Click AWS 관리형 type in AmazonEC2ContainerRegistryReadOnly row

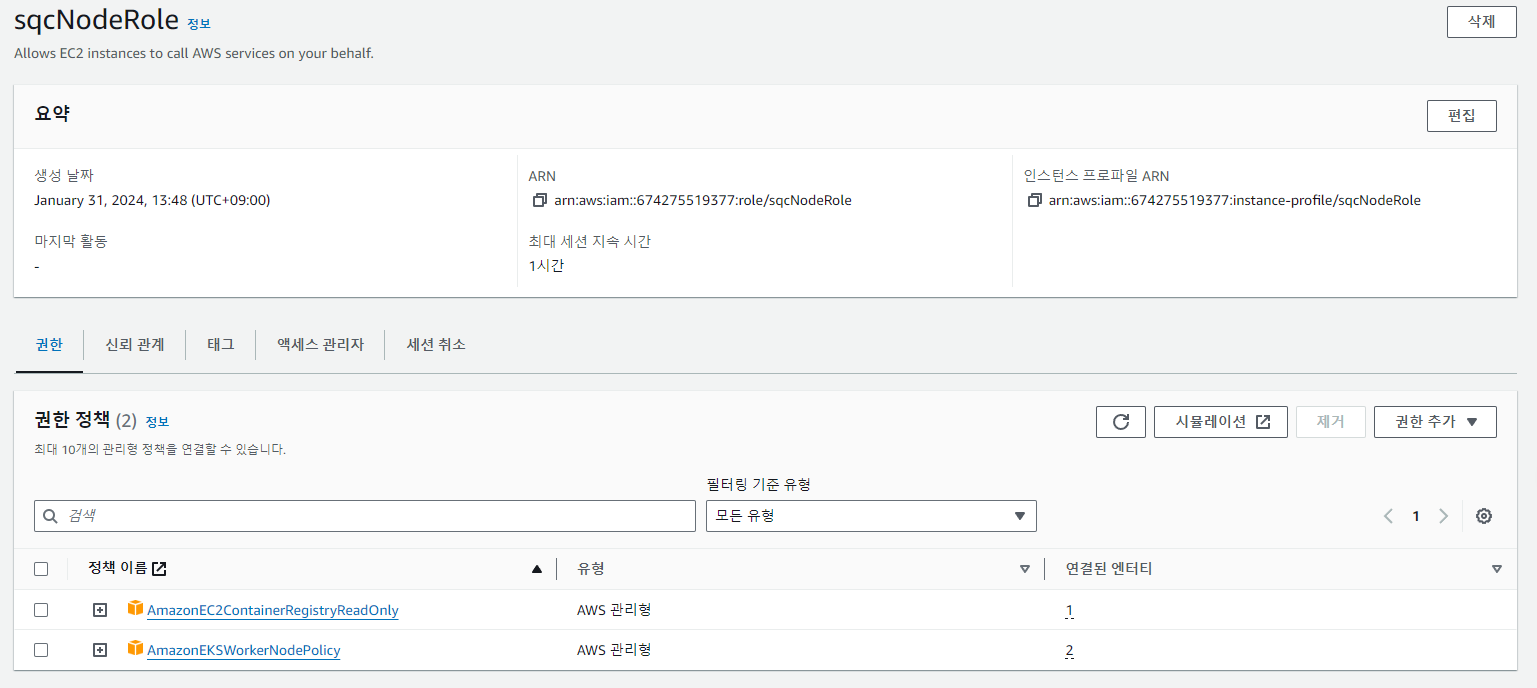pyautogui.click(x=614, y=610)
